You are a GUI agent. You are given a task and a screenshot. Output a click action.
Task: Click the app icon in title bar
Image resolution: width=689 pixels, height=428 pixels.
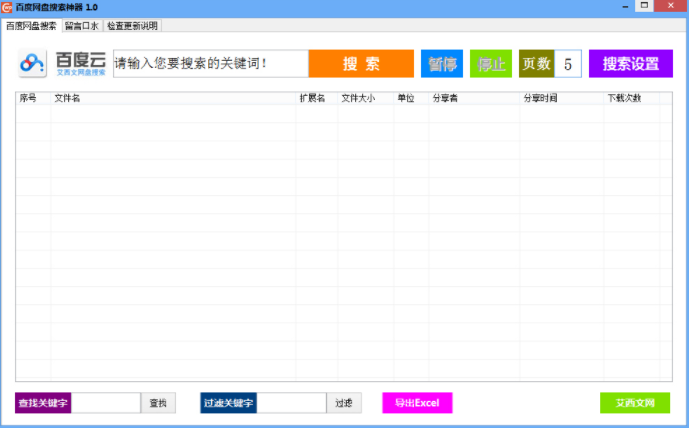7,7
